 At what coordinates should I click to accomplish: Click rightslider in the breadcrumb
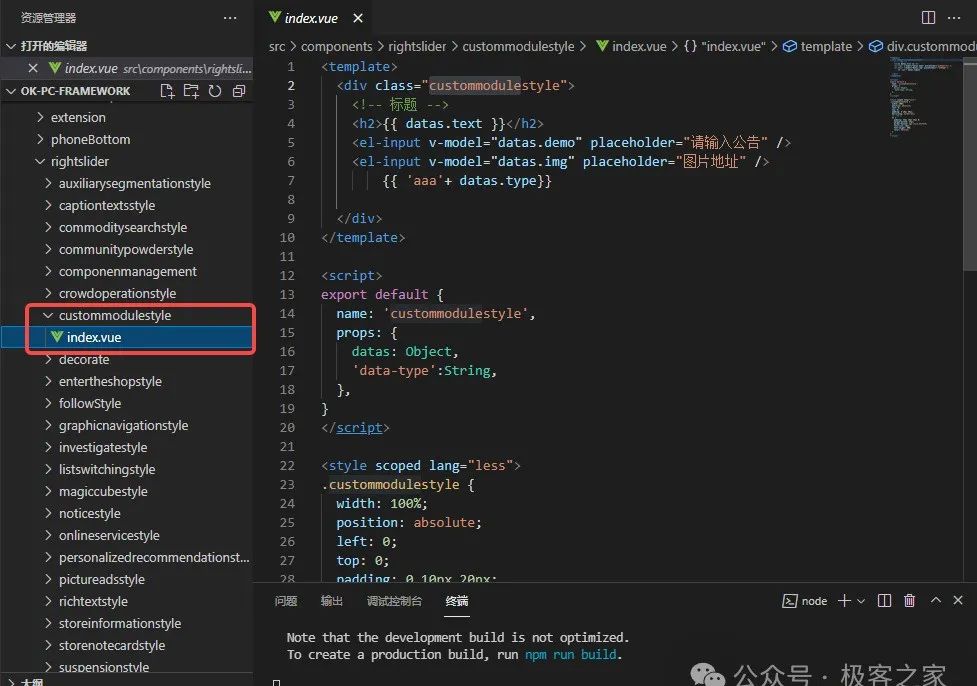(x=417, y=46)
